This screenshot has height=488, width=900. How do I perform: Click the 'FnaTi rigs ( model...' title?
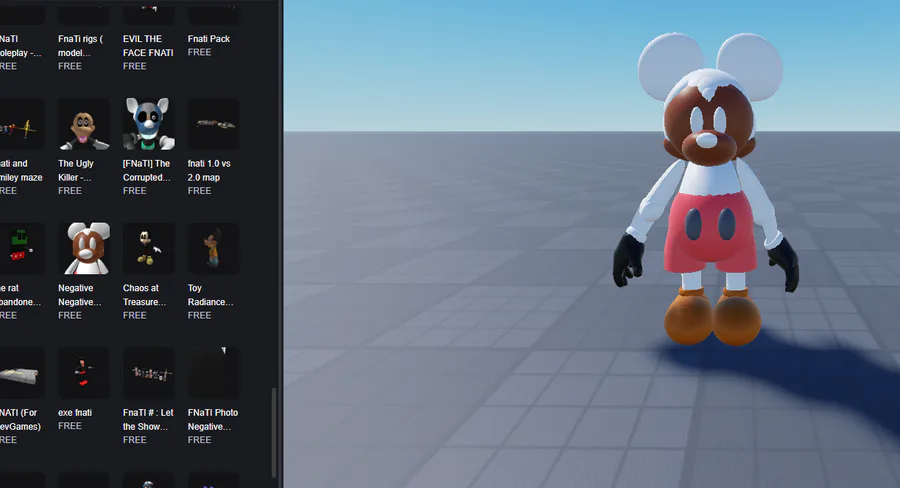point(80,46)
